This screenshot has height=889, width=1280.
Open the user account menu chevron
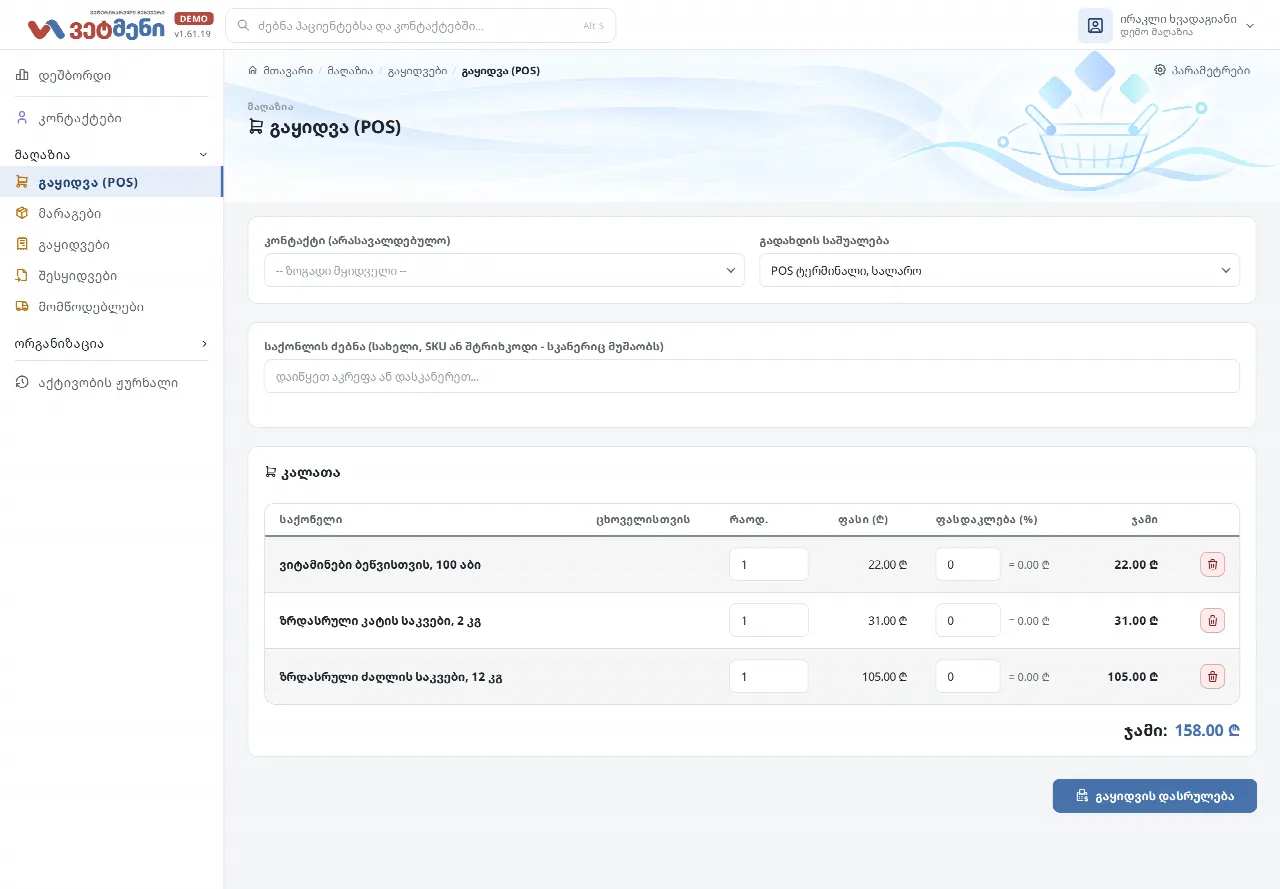click(1250, 26)
